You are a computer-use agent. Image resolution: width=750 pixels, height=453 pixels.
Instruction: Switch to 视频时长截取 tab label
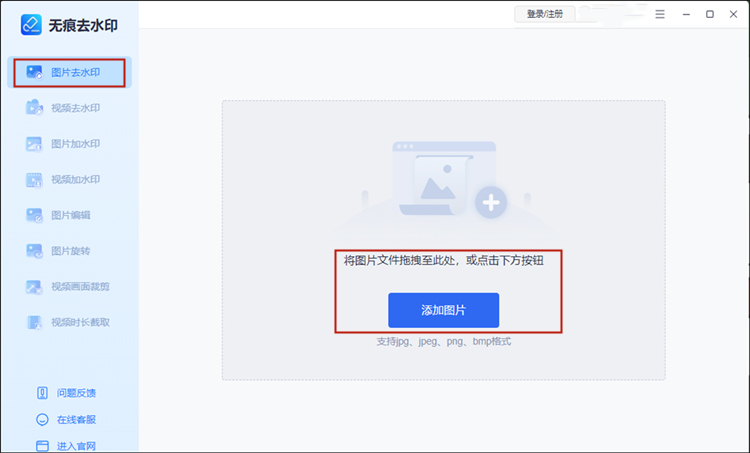tap(80, 322)
